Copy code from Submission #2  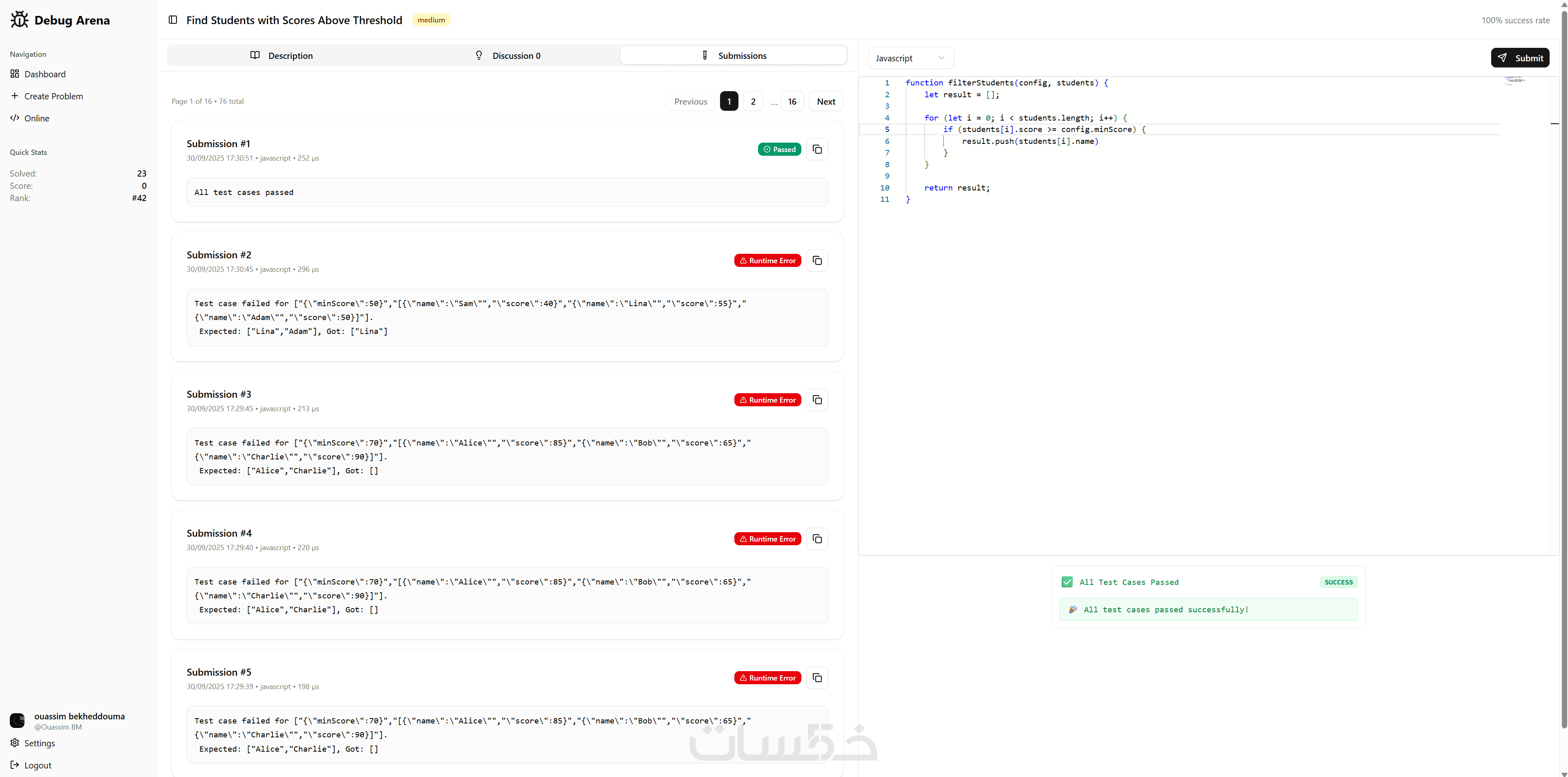click(x=817, y=261)
